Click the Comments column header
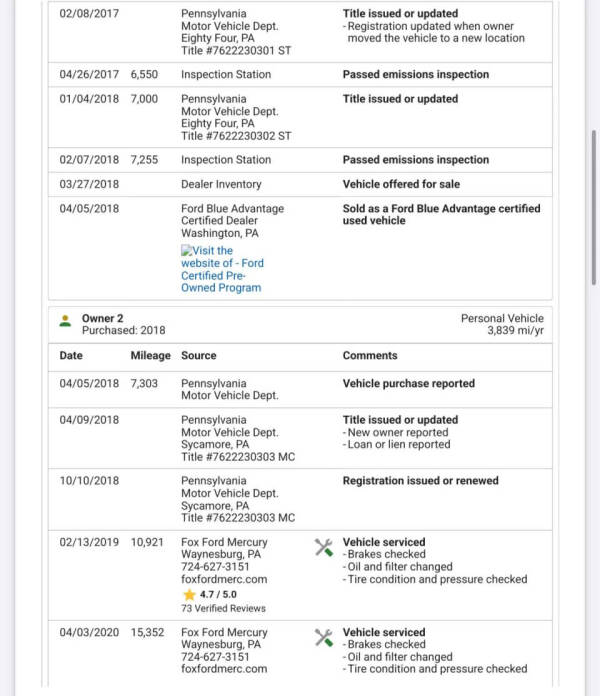600x696 pixels. [370, 355]
